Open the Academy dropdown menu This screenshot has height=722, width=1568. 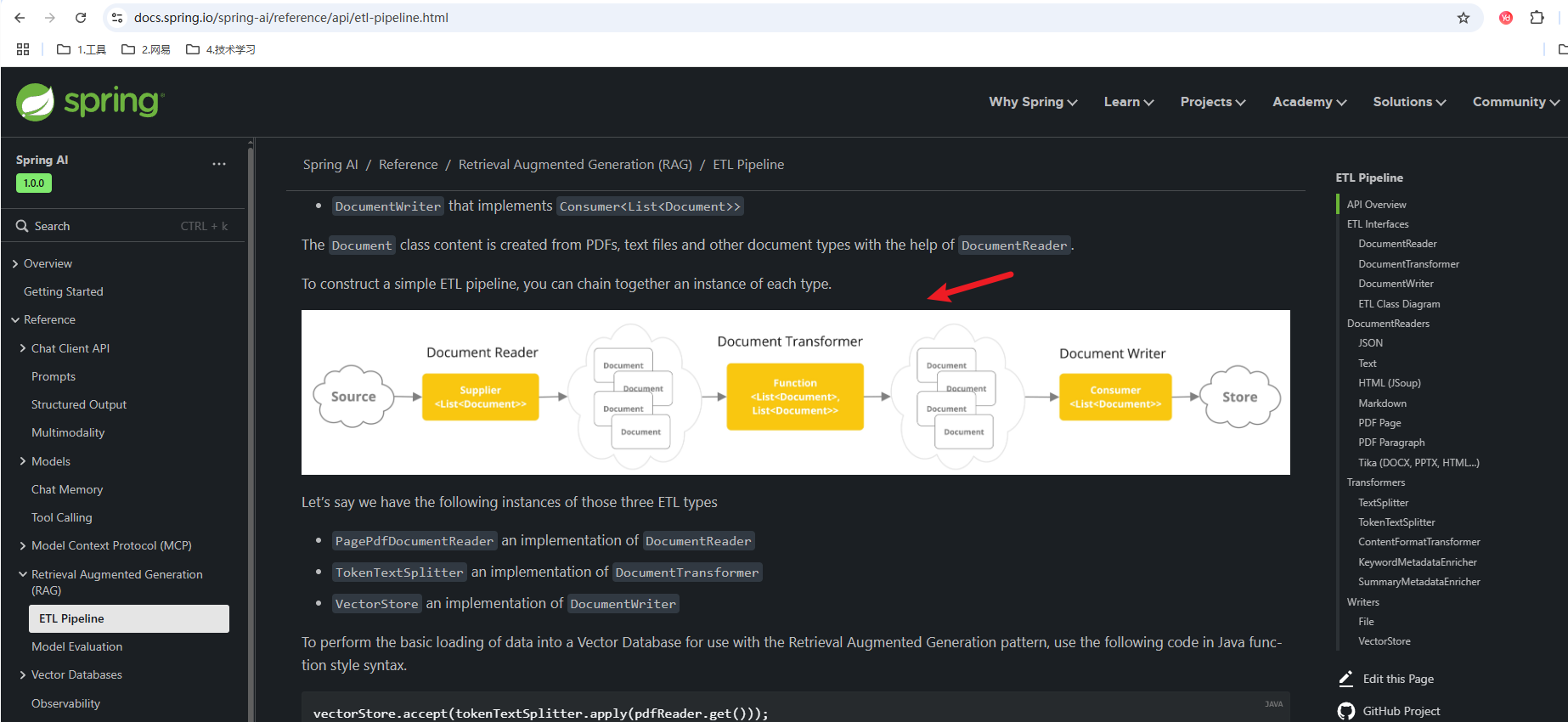(1310, 102)
